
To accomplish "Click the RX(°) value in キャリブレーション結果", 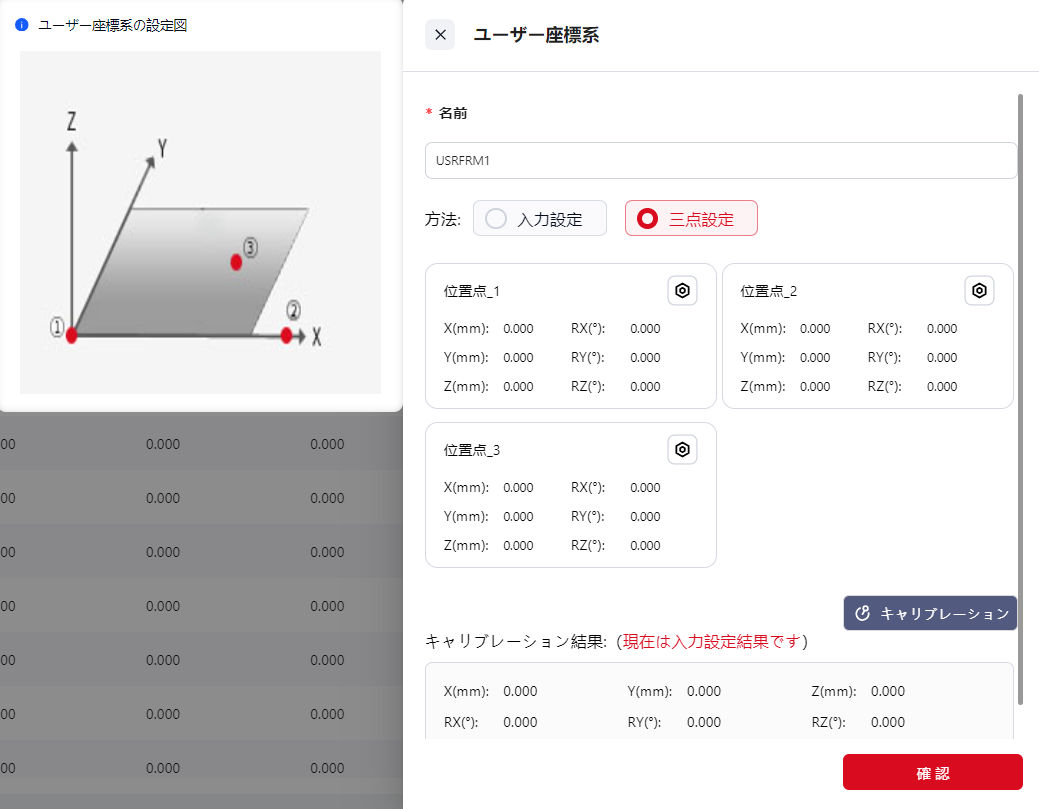I will [518, 722].
